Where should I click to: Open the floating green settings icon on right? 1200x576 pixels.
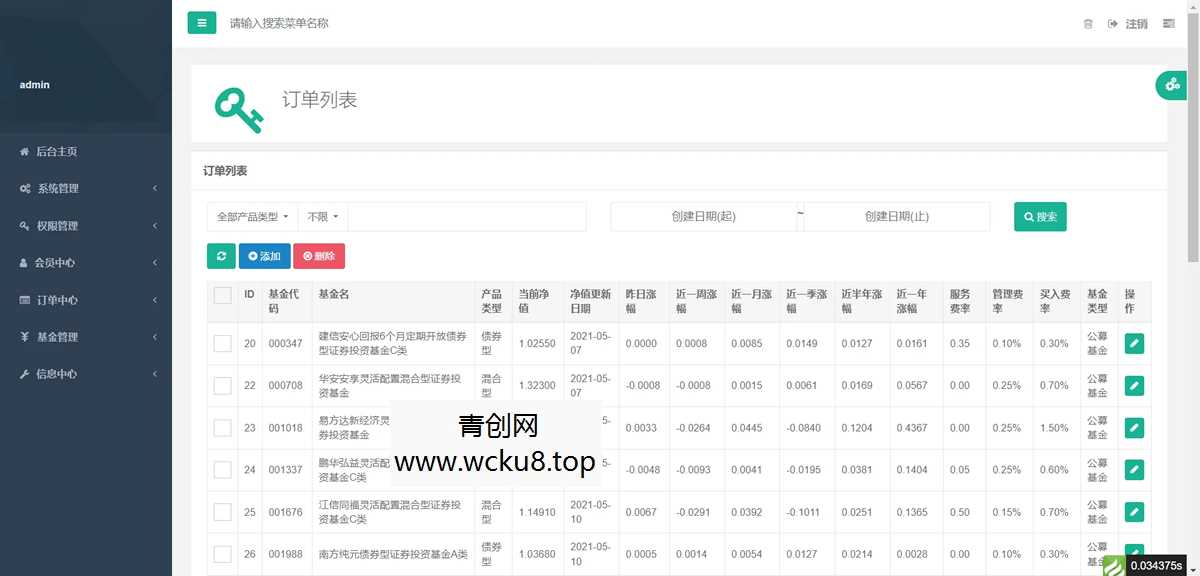click(1171, 86)
